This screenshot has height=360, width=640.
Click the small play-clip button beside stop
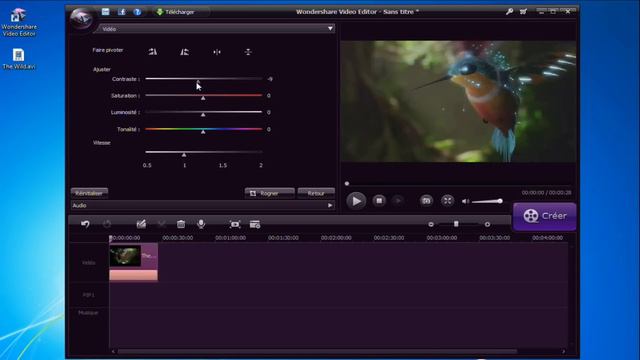[398, 200]
